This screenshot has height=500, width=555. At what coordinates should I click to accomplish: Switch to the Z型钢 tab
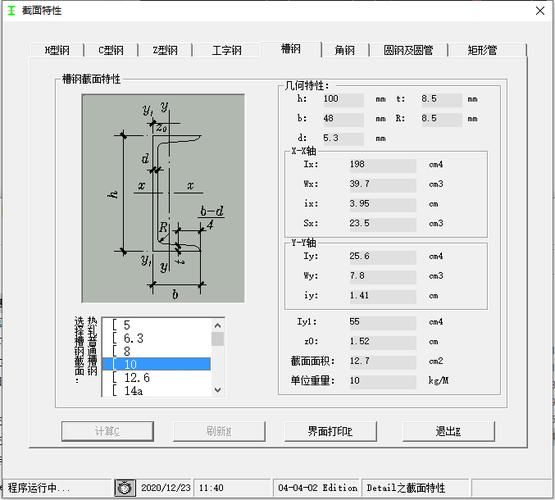click(165, 50)
